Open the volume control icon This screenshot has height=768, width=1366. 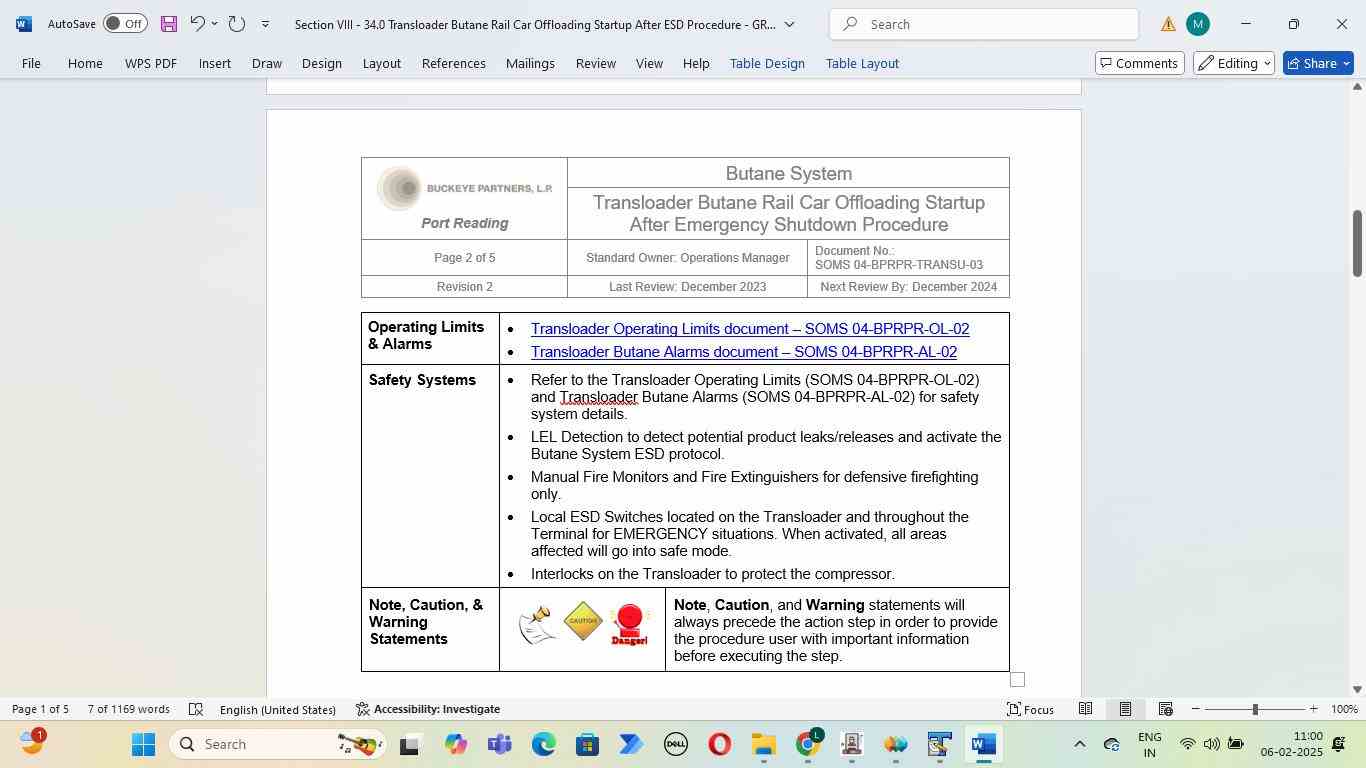point(1211,744)
